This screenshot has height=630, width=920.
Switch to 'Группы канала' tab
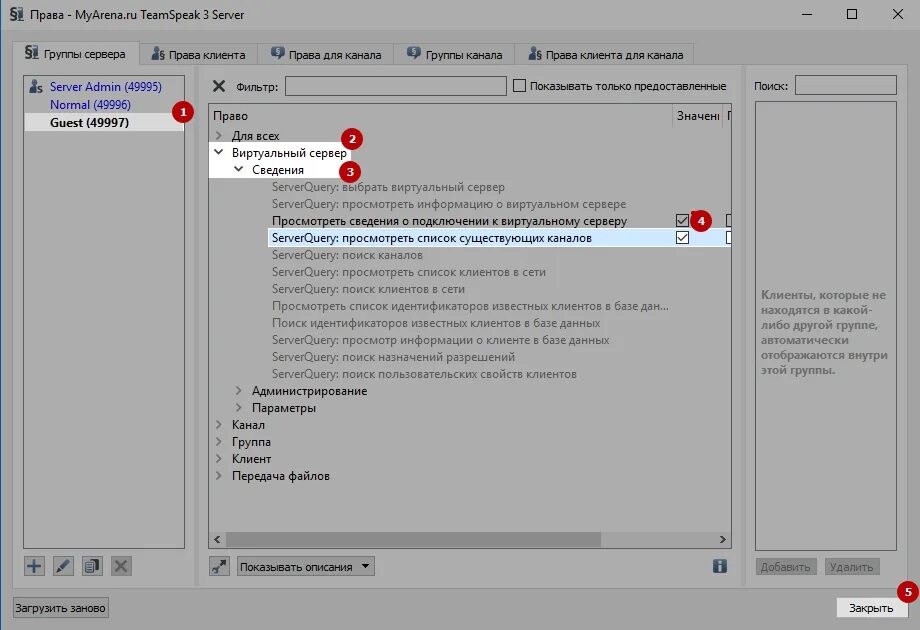click(454, 55)
